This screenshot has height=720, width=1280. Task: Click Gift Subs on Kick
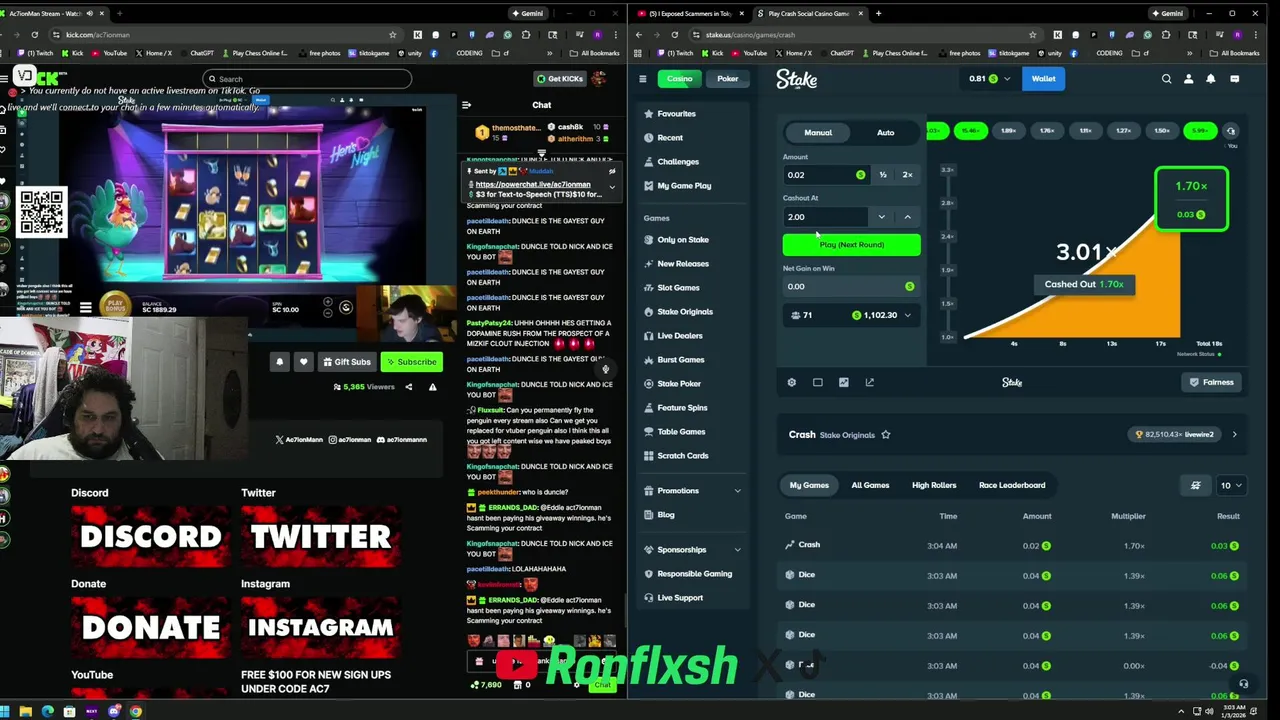[x=347, y=362]
